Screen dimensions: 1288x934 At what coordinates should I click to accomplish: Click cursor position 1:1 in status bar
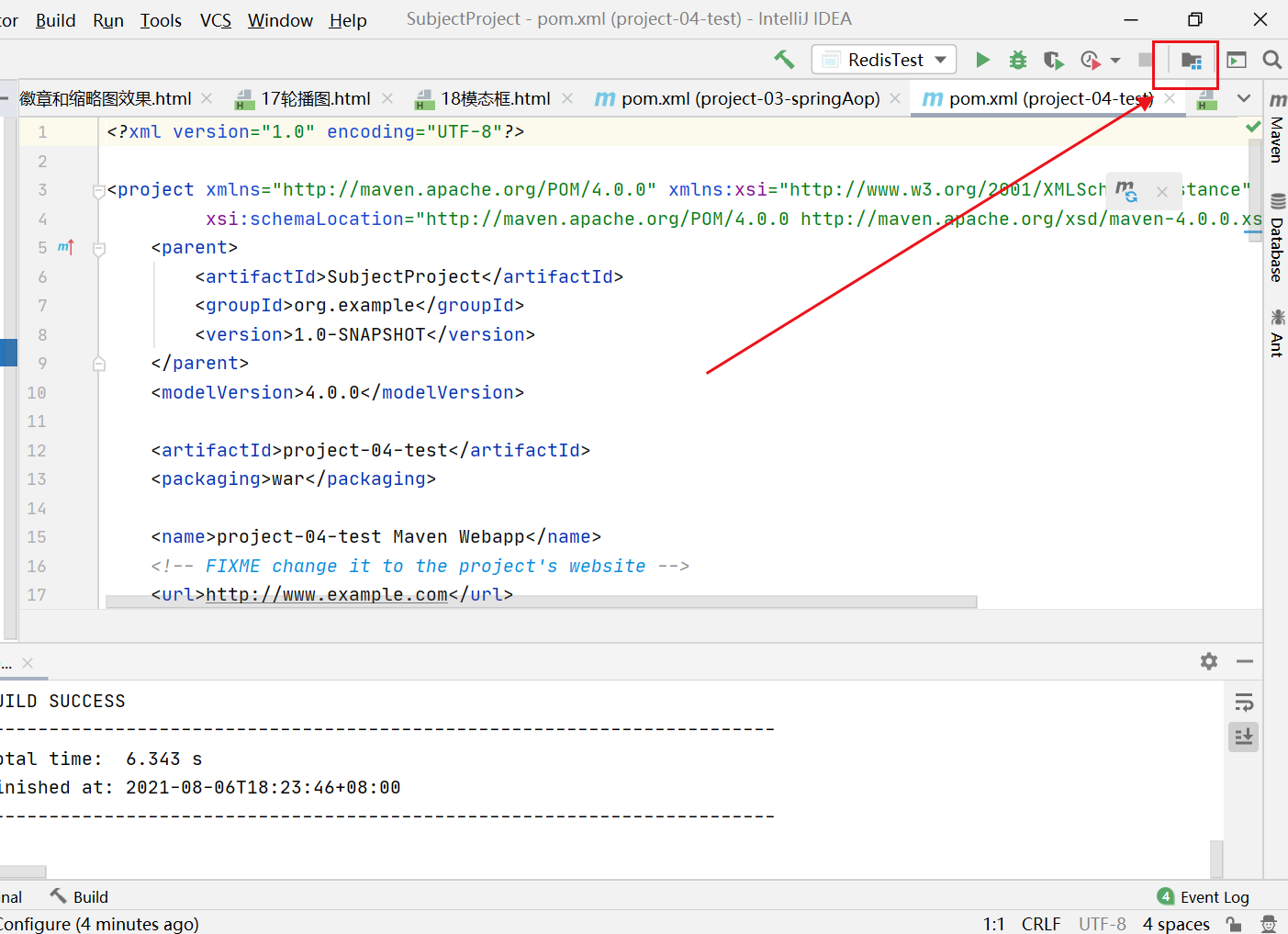click(993, 924)
